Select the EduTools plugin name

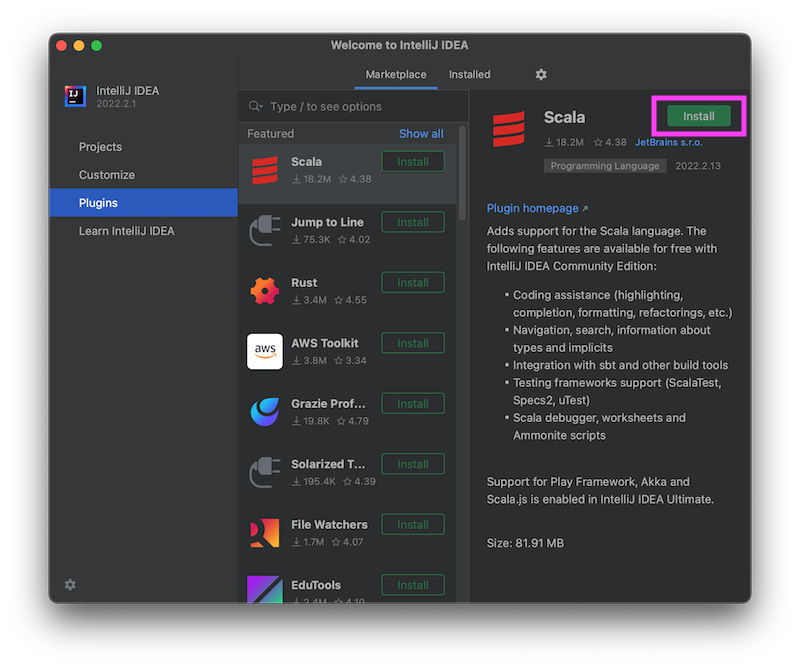(316, 585)
